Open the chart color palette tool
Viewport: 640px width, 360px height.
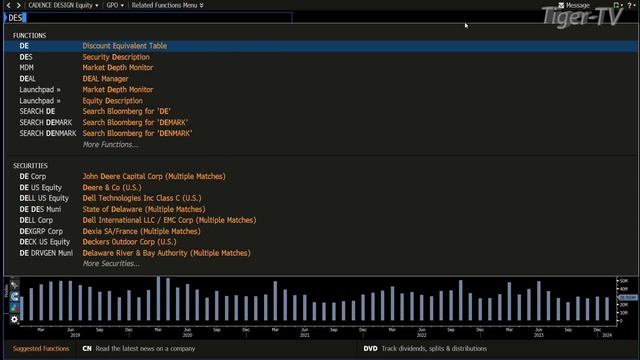[14, 308]
